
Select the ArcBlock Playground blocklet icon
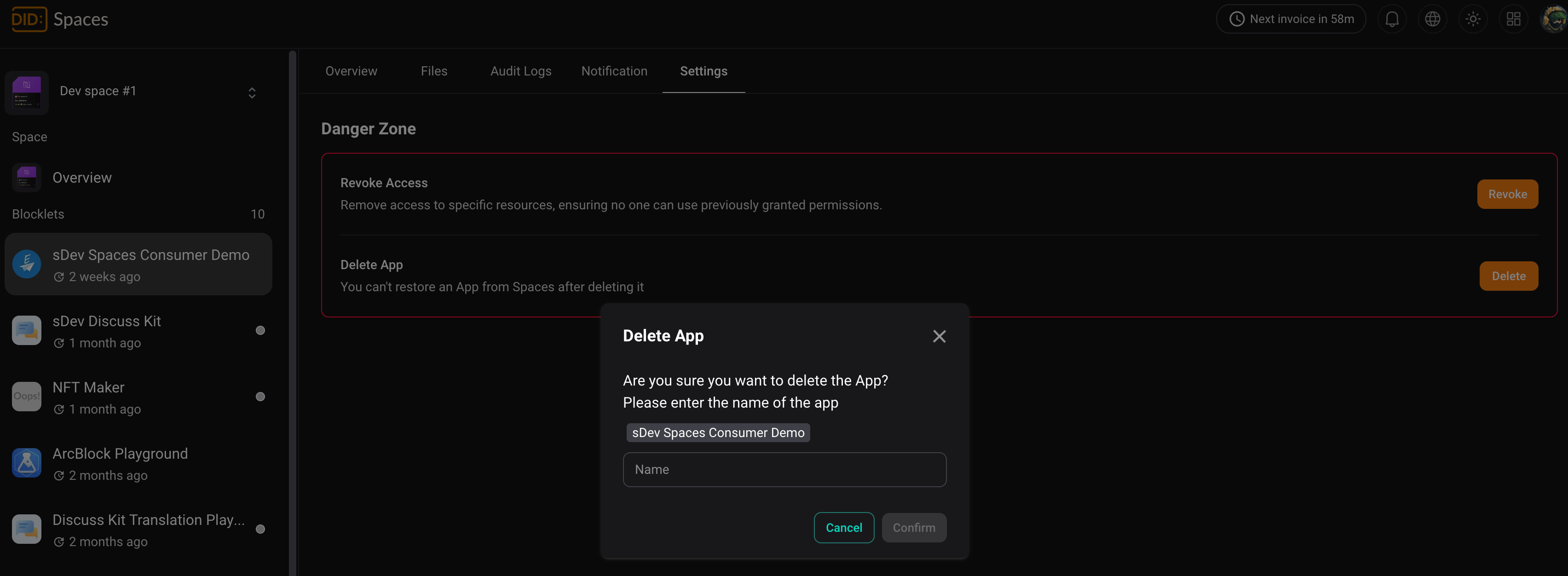(27, 463)
